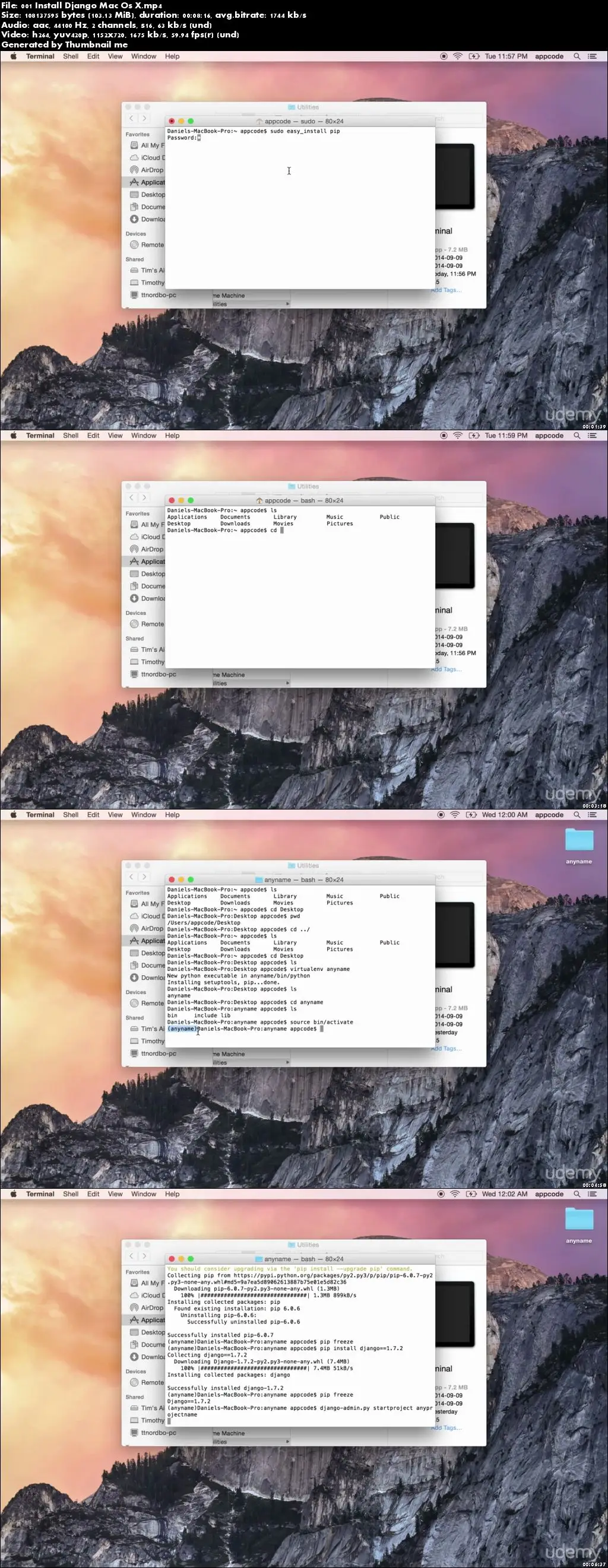
Task: Click the Wed 12:00 AM clock
Action: click(505, 814)
